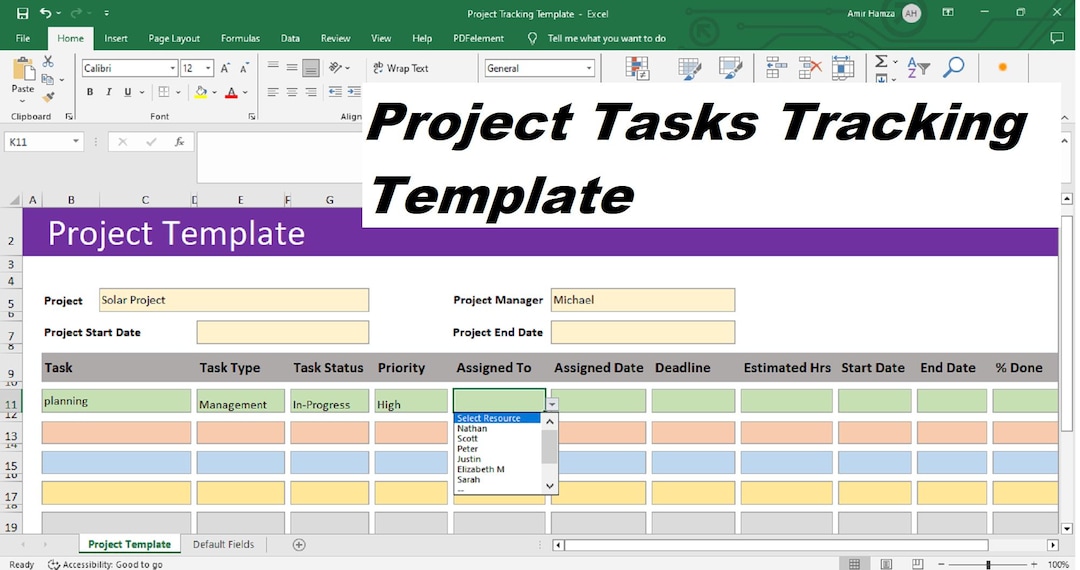Open the text orientation tool
1080x570 pixels.
coord(335,67)
